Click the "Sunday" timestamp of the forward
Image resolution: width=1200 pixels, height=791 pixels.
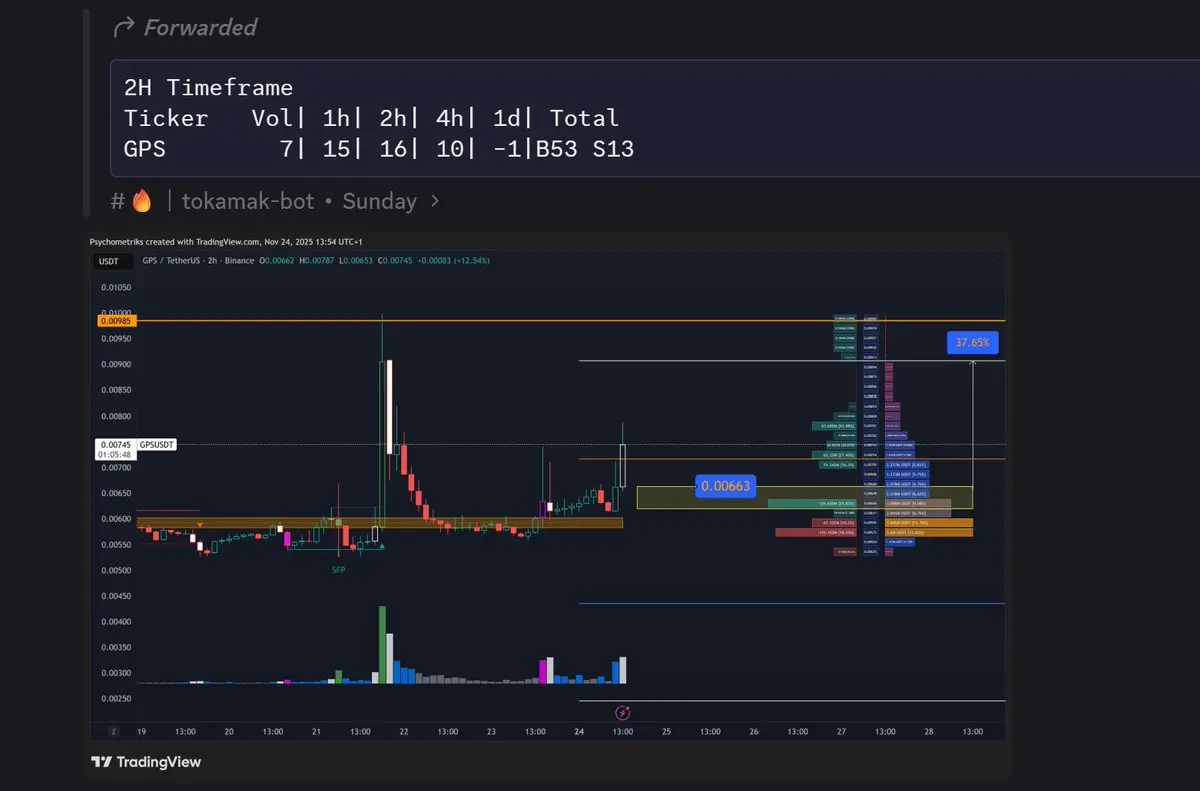(x=379, y=201)
